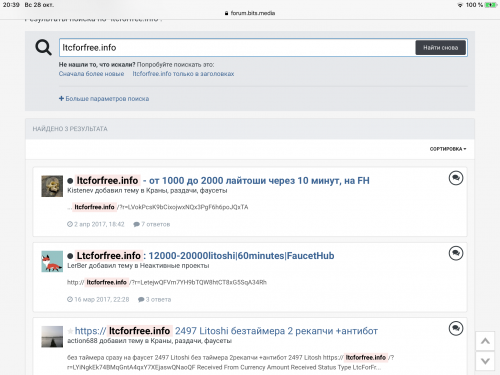This screenshot has height=375, width=500.
Task: Click the 'LerBer' author name
Action: pos(77,266)
